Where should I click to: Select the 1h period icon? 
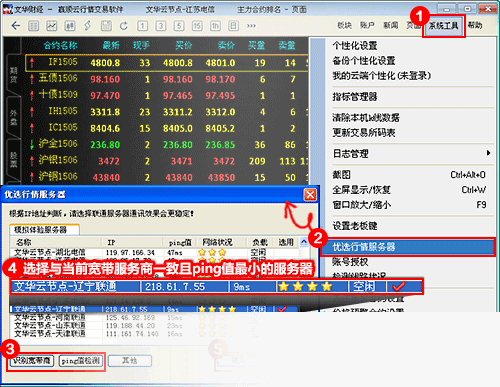(215, 26)
